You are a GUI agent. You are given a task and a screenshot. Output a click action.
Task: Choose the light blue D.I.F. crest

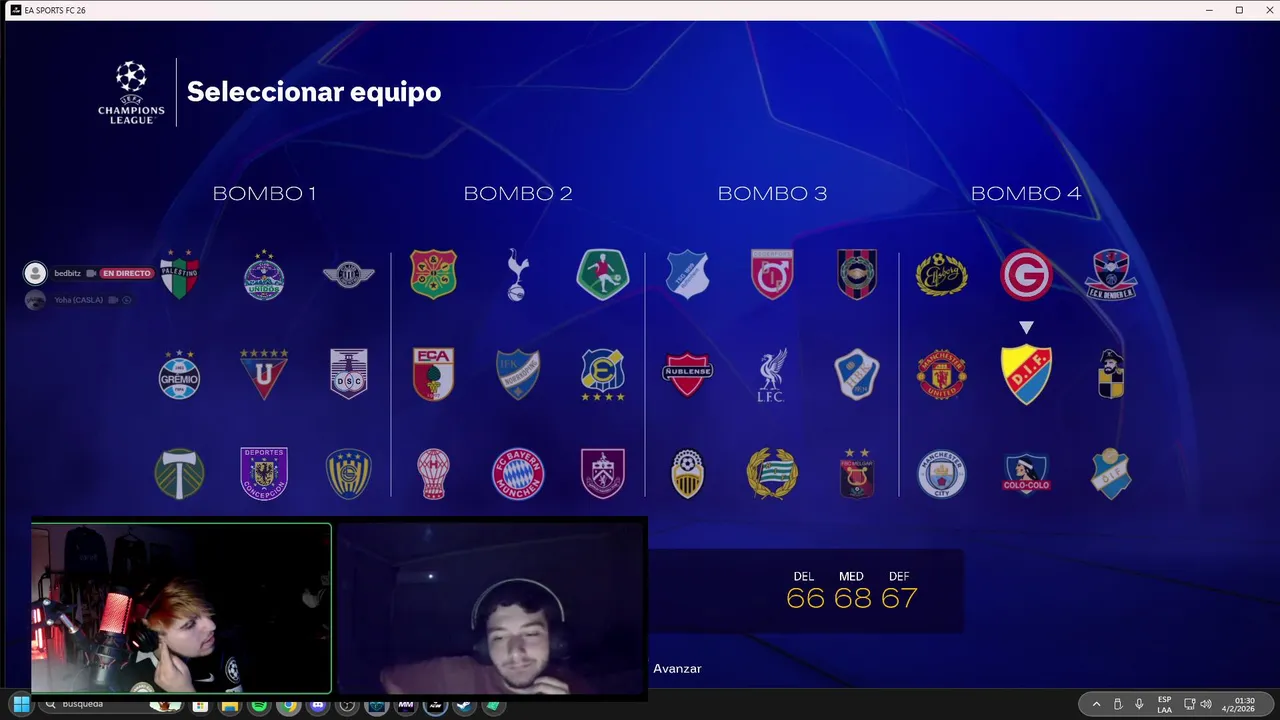[x=1111, y=474]
